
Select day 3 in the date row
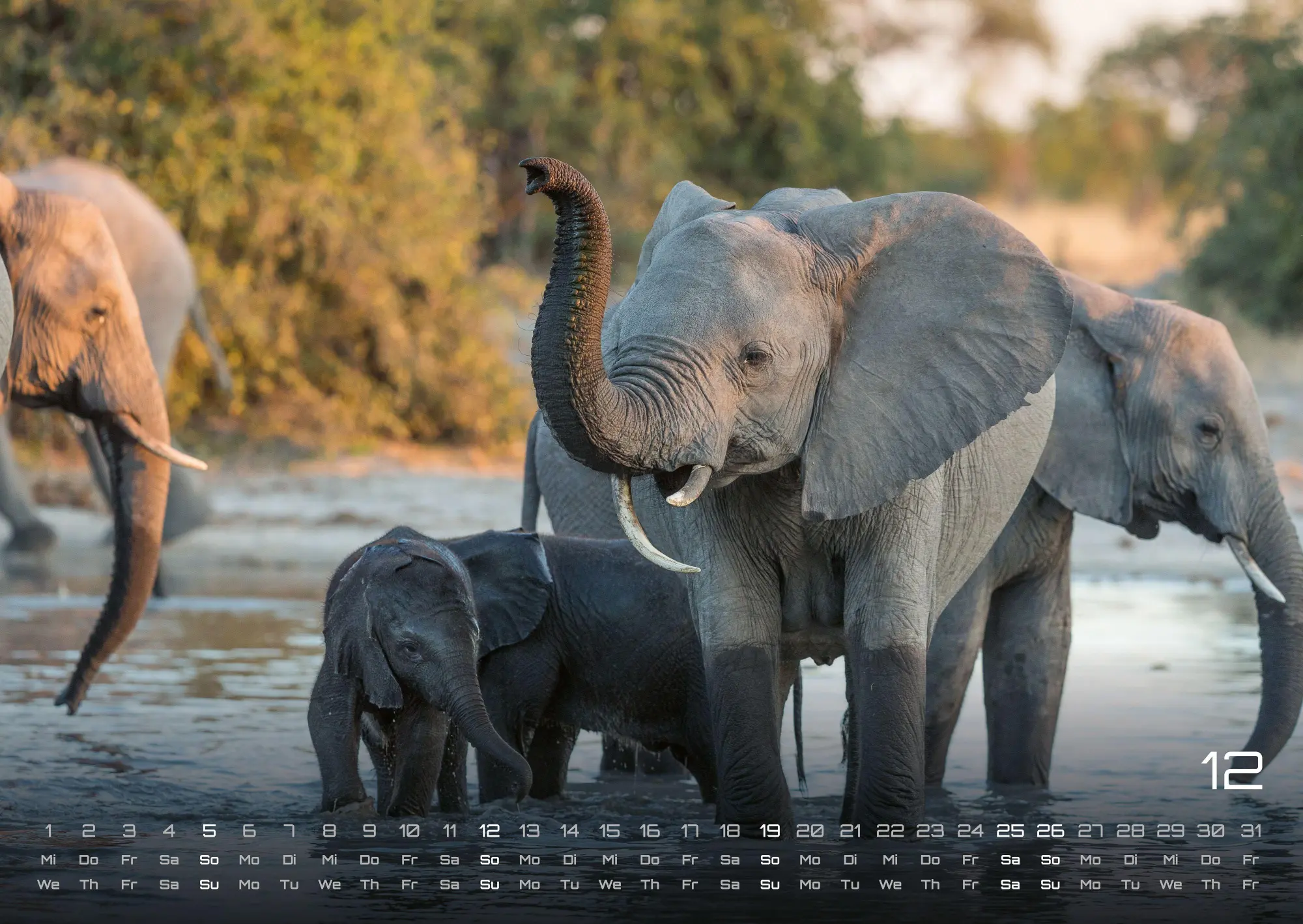[x=129, y=831]
